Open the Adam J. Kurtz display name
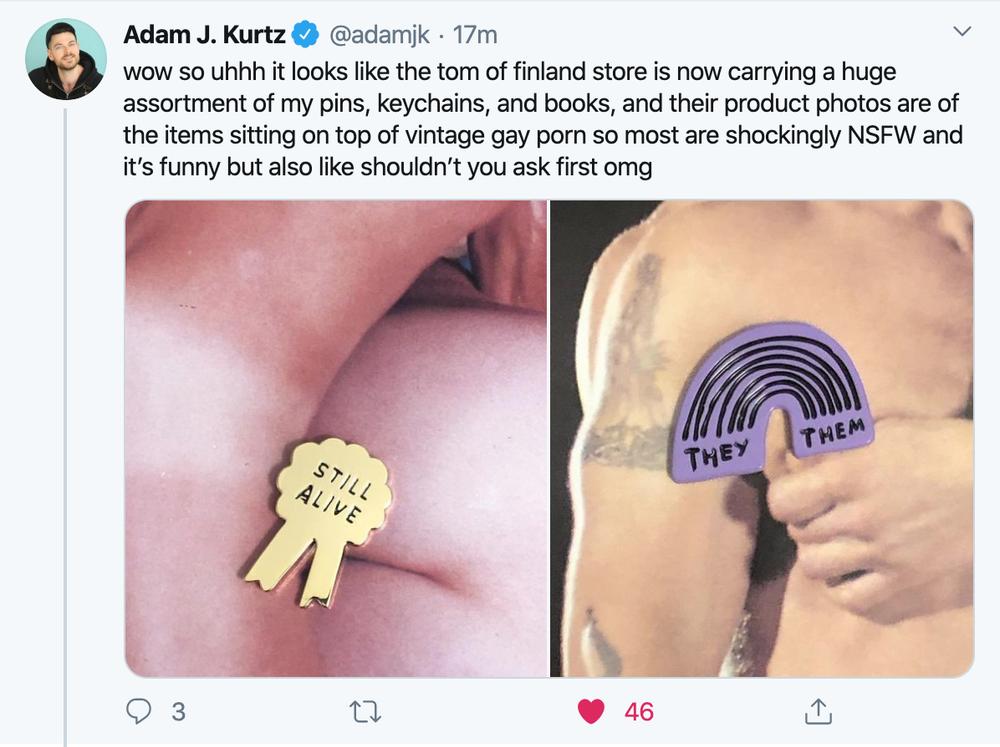This screenshot has width=1000, height=747. [x=204, y=34]
